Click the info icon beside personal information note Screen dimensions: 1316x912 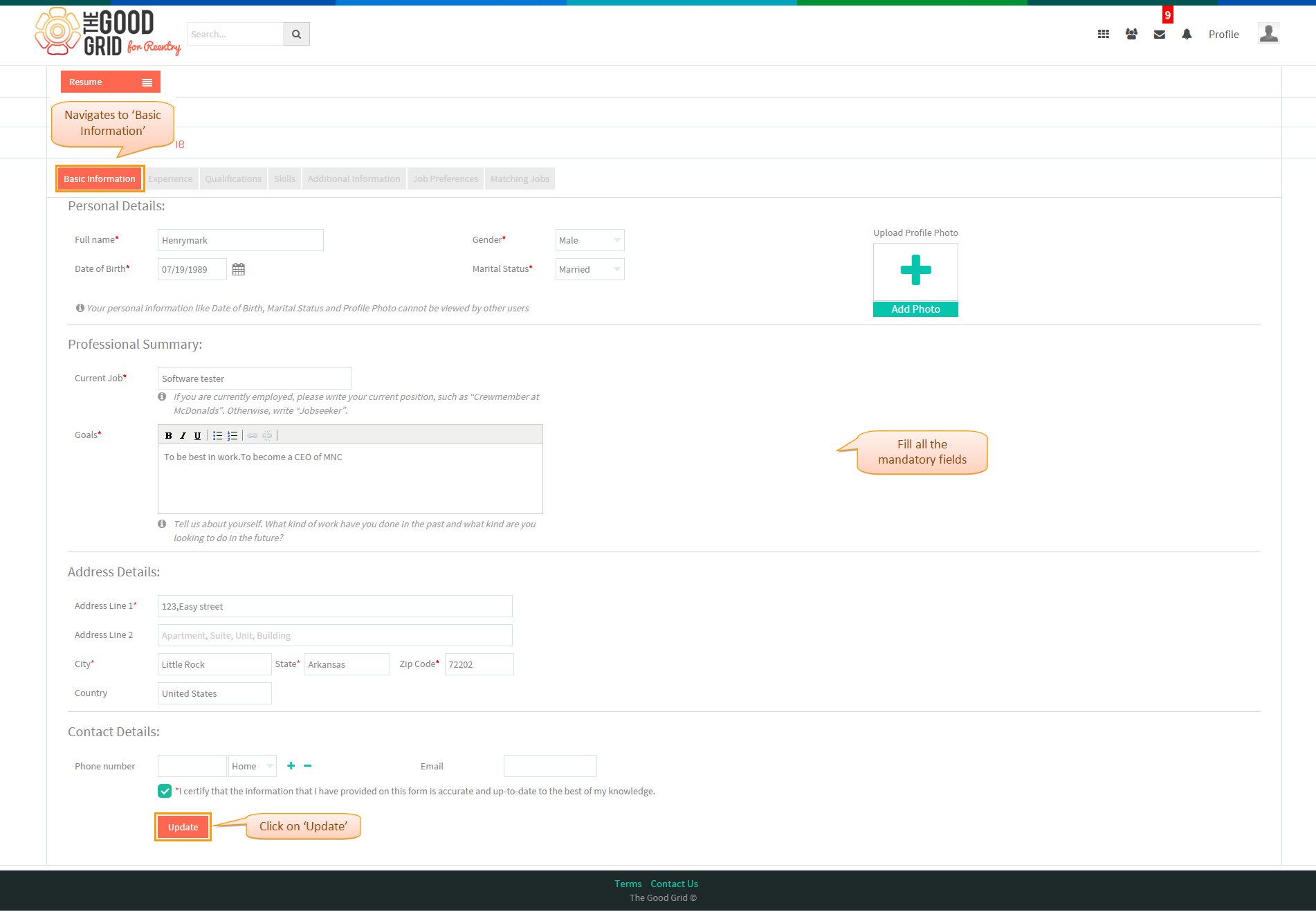tap(80, 308)
